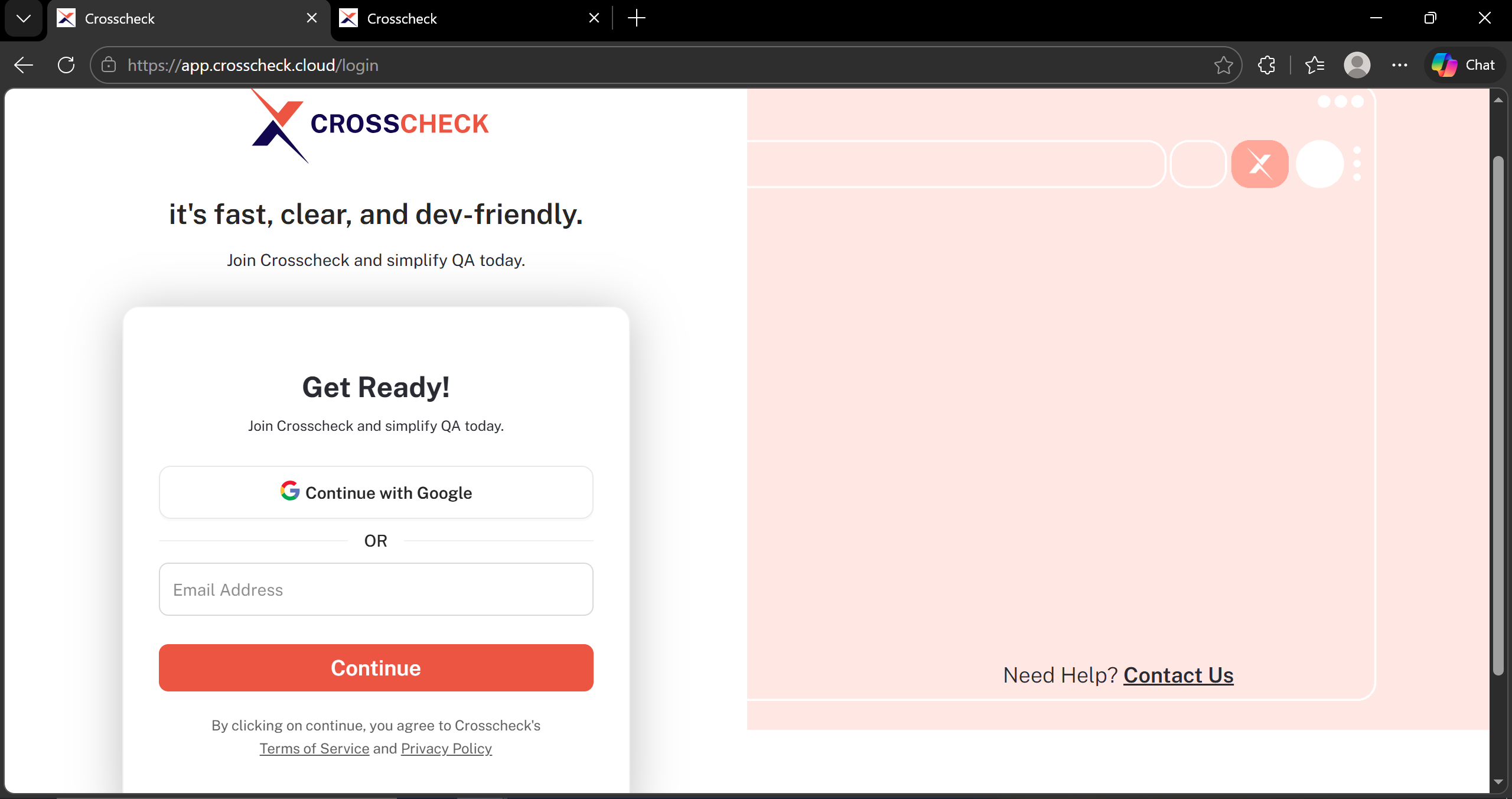The width and height of the screenshot is (1512, 799).
Task: Open the browser Extensions puzzle icon
Action: [x=1267, y=65]
